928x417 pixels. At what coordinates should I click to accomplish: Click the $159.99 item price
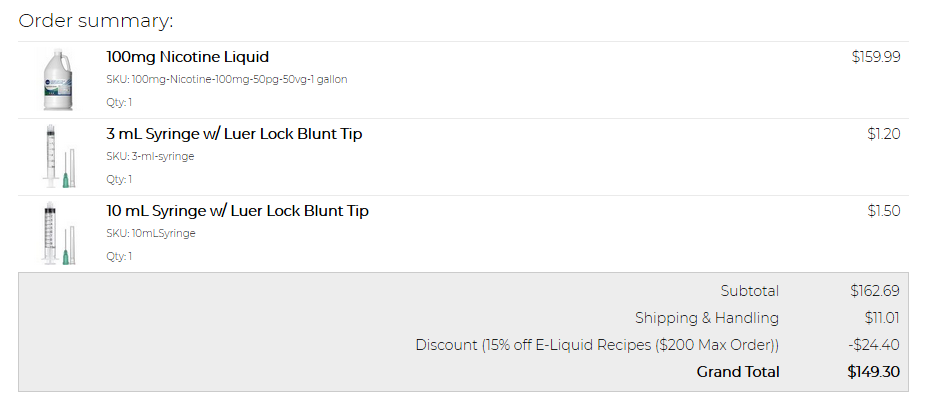coord(875,57)
